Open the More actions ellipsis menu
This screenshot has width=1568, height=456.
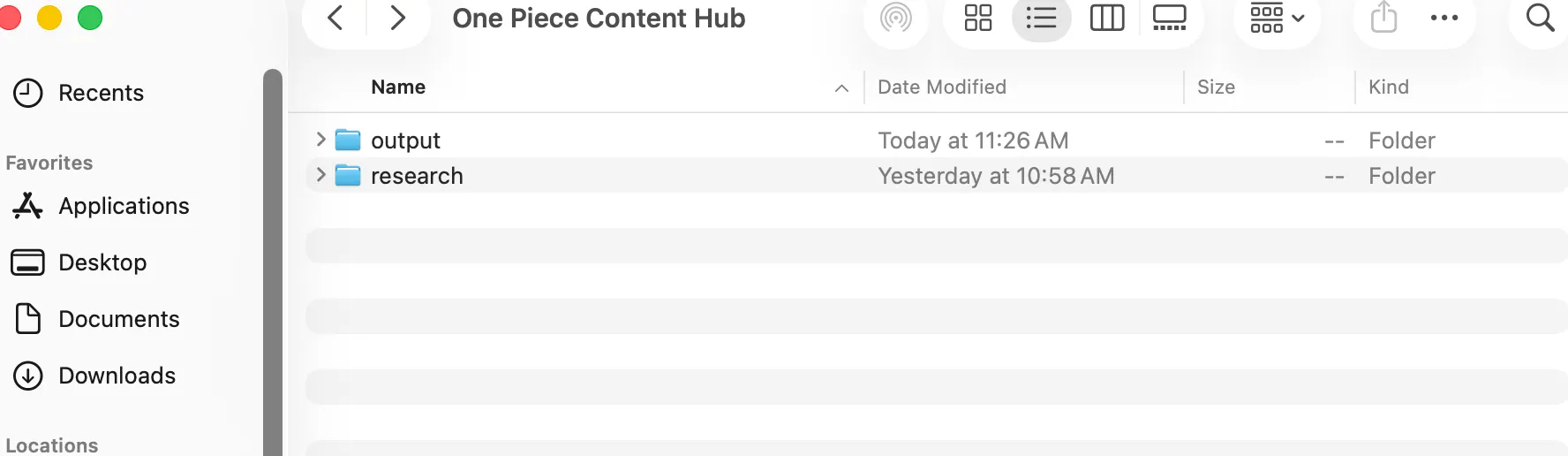tap(1444, 18)
